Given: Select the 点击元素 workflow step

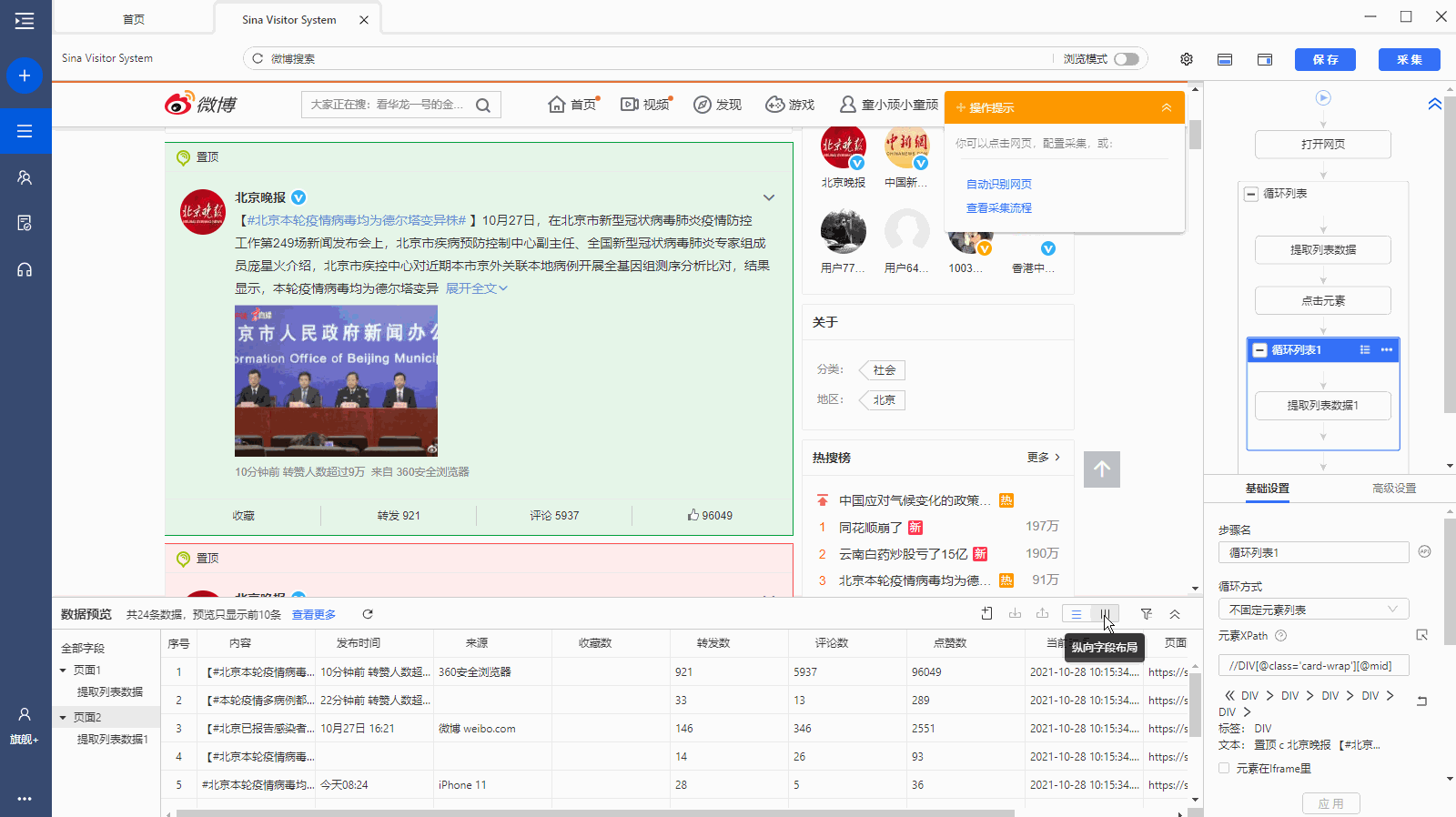Looking at the screenshot, I should (1323, 300).
